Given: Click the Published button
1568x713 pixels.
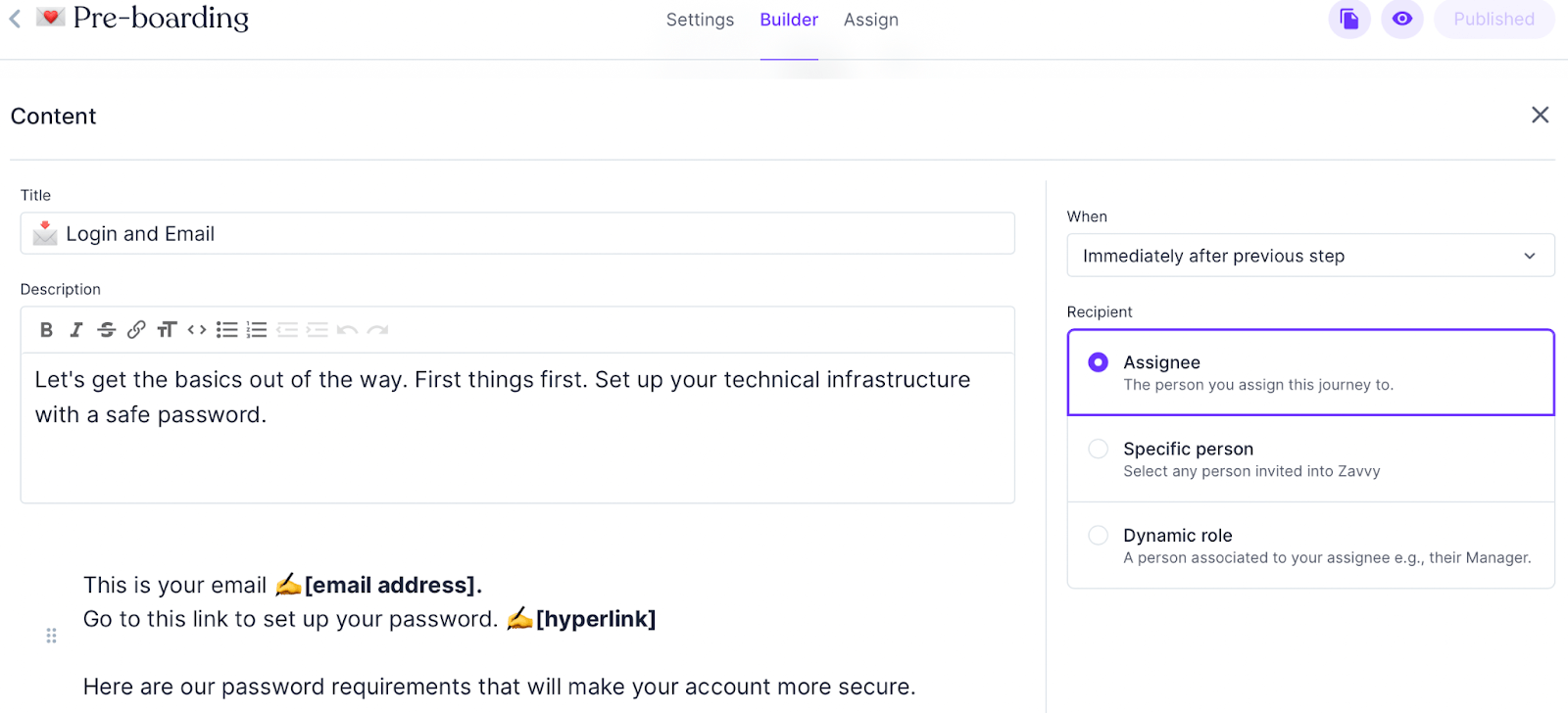Looking at the screenshot, I should click(1493, 20).
